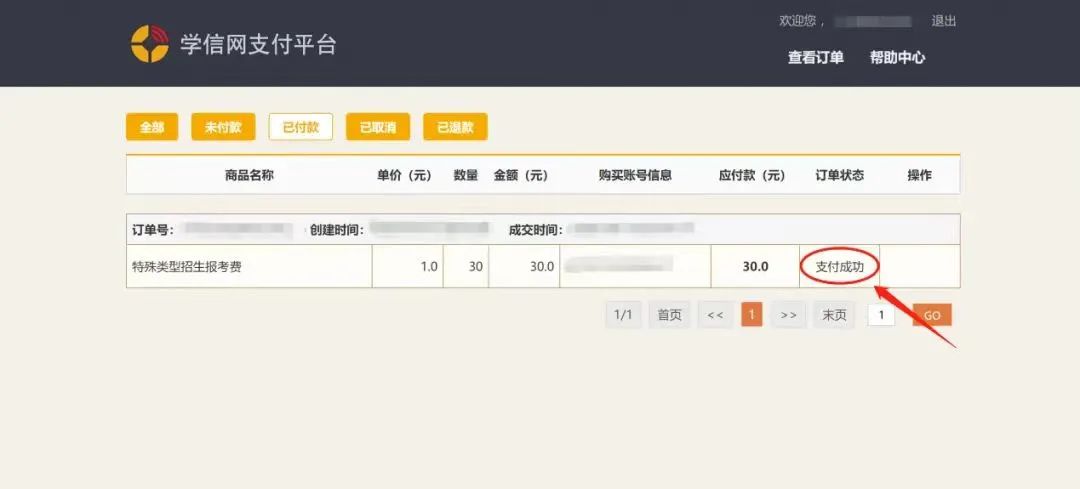Click the 学信网支付平台 title text
1080x489 pixels.
click(258, 44)
